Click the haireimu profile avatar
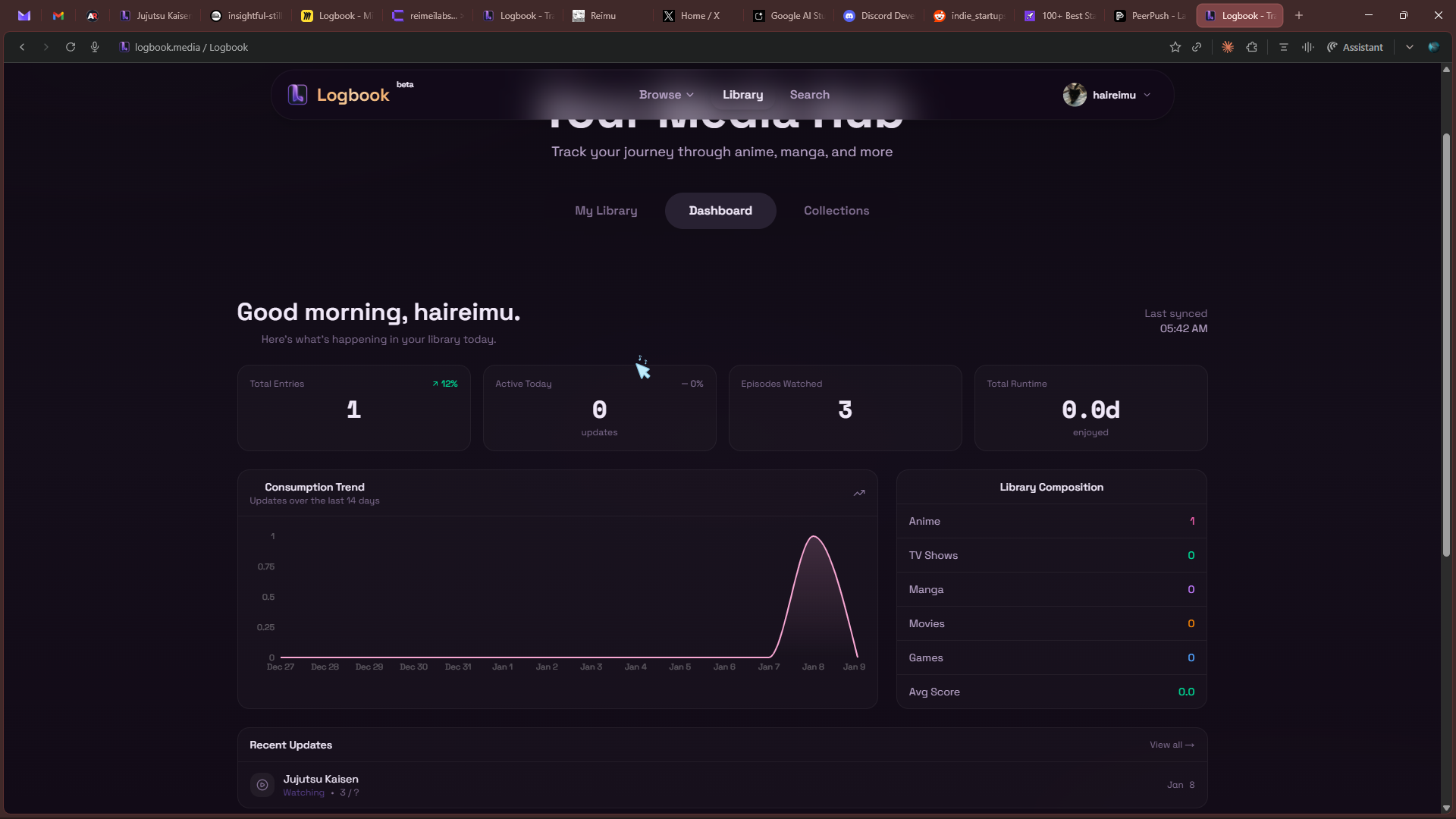Image resolution: width=1456 pixels, height=819 pixels. [1075, 95]
